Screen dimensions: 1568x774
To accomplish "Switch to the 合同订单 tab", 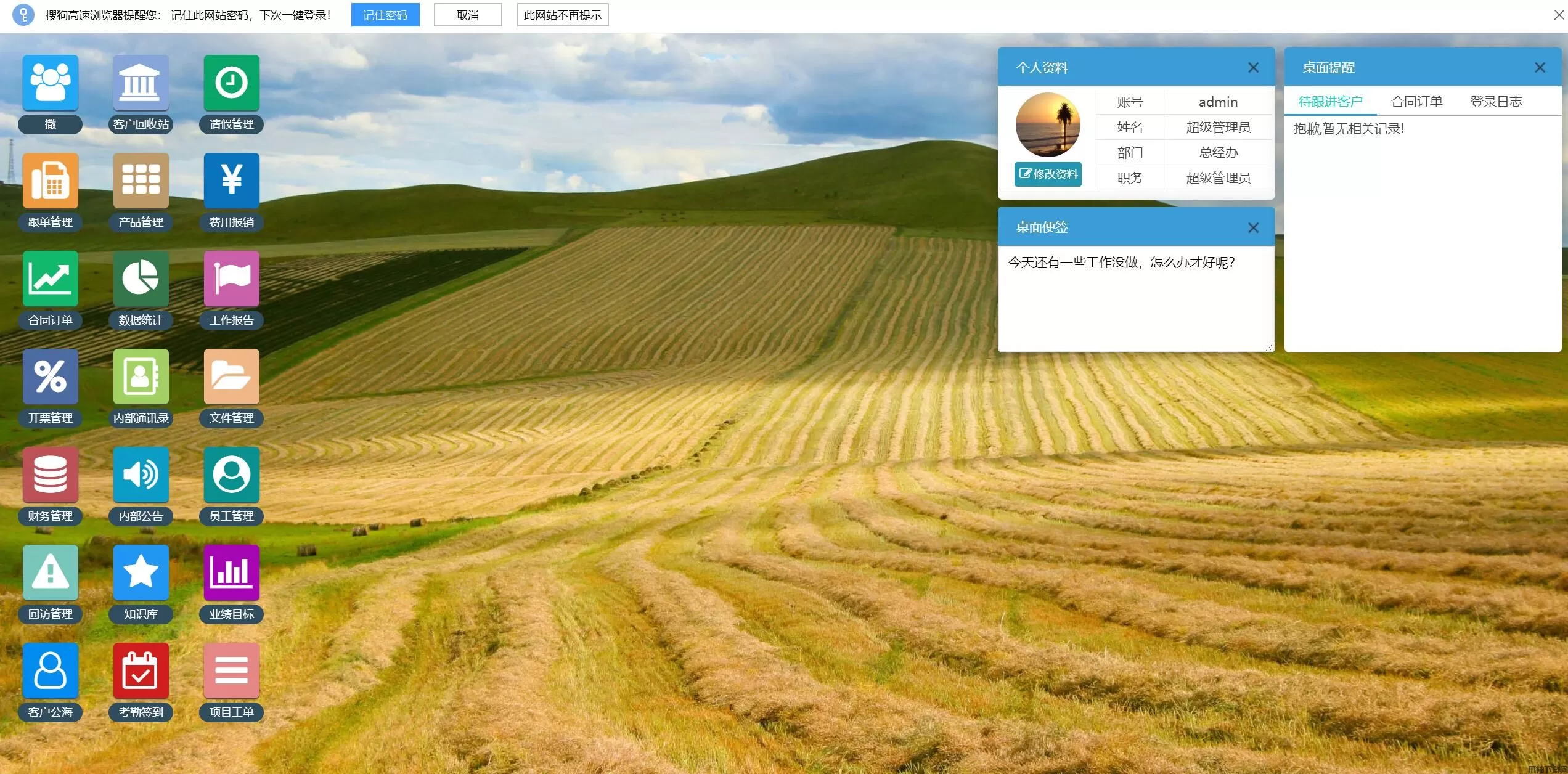I will [1416, 102].
